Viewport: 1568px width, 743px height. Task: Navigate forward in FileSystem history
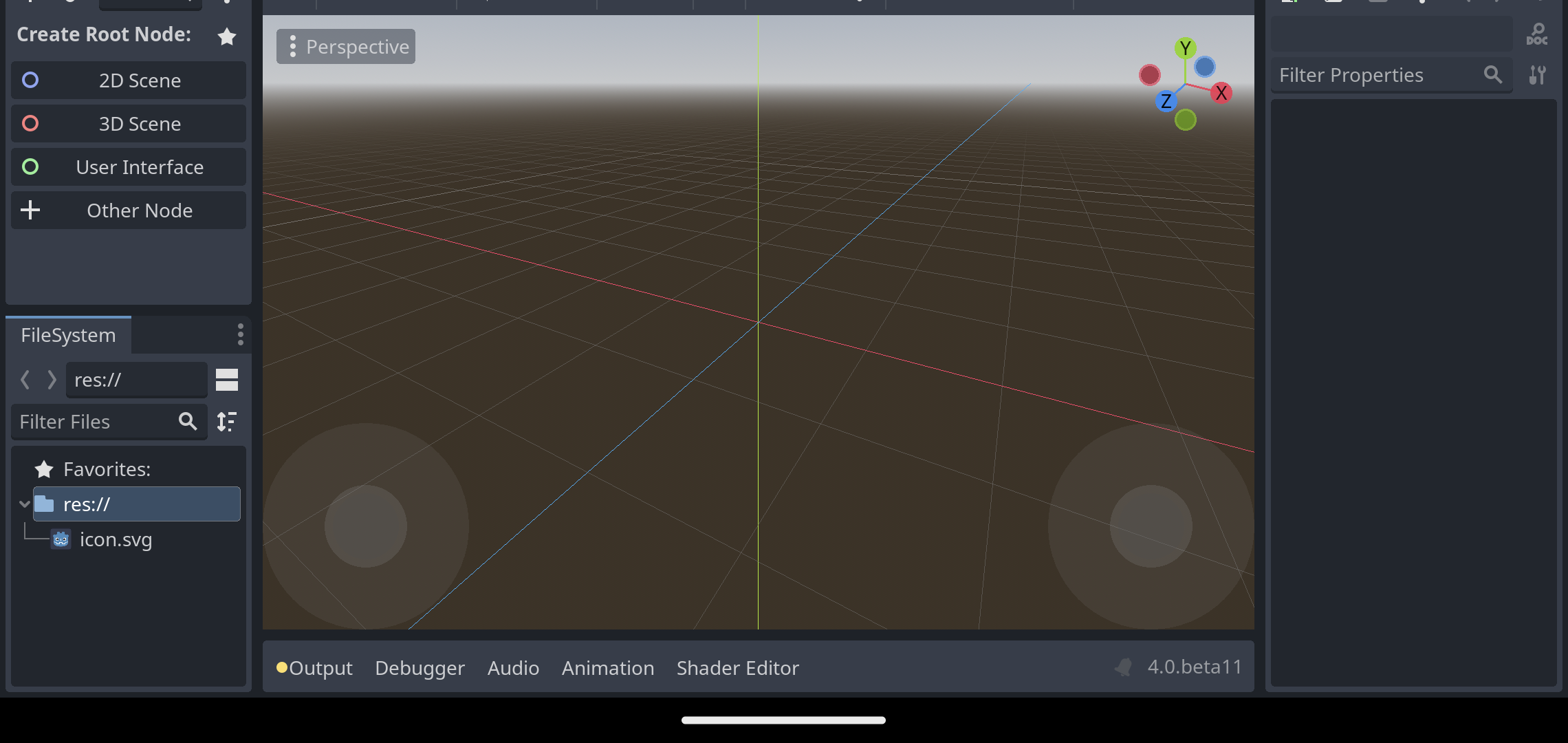tap(52, 379)
